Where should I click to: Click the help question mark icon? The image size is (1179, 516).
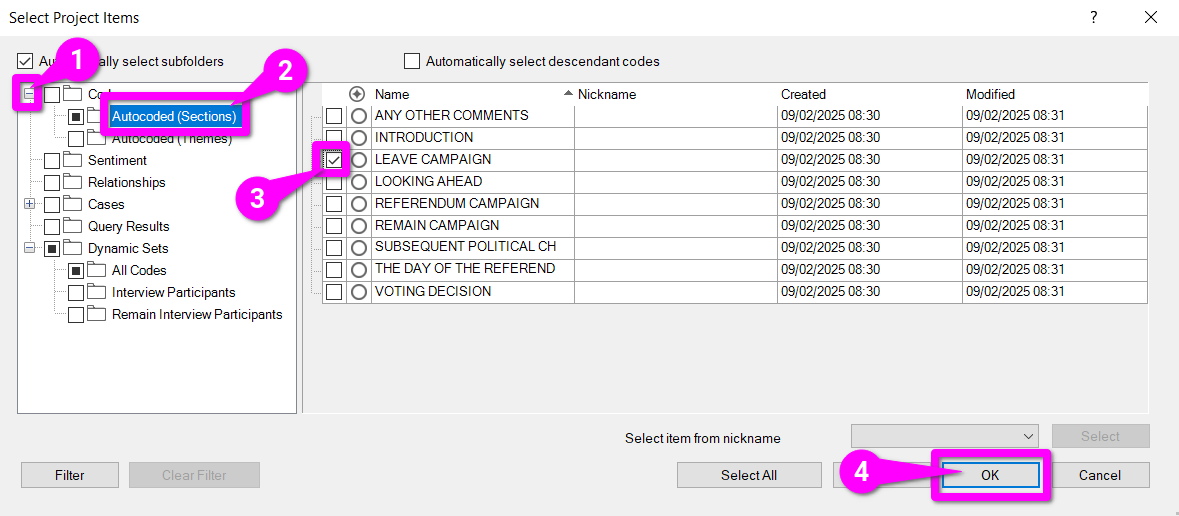[x=1094, y=17]
